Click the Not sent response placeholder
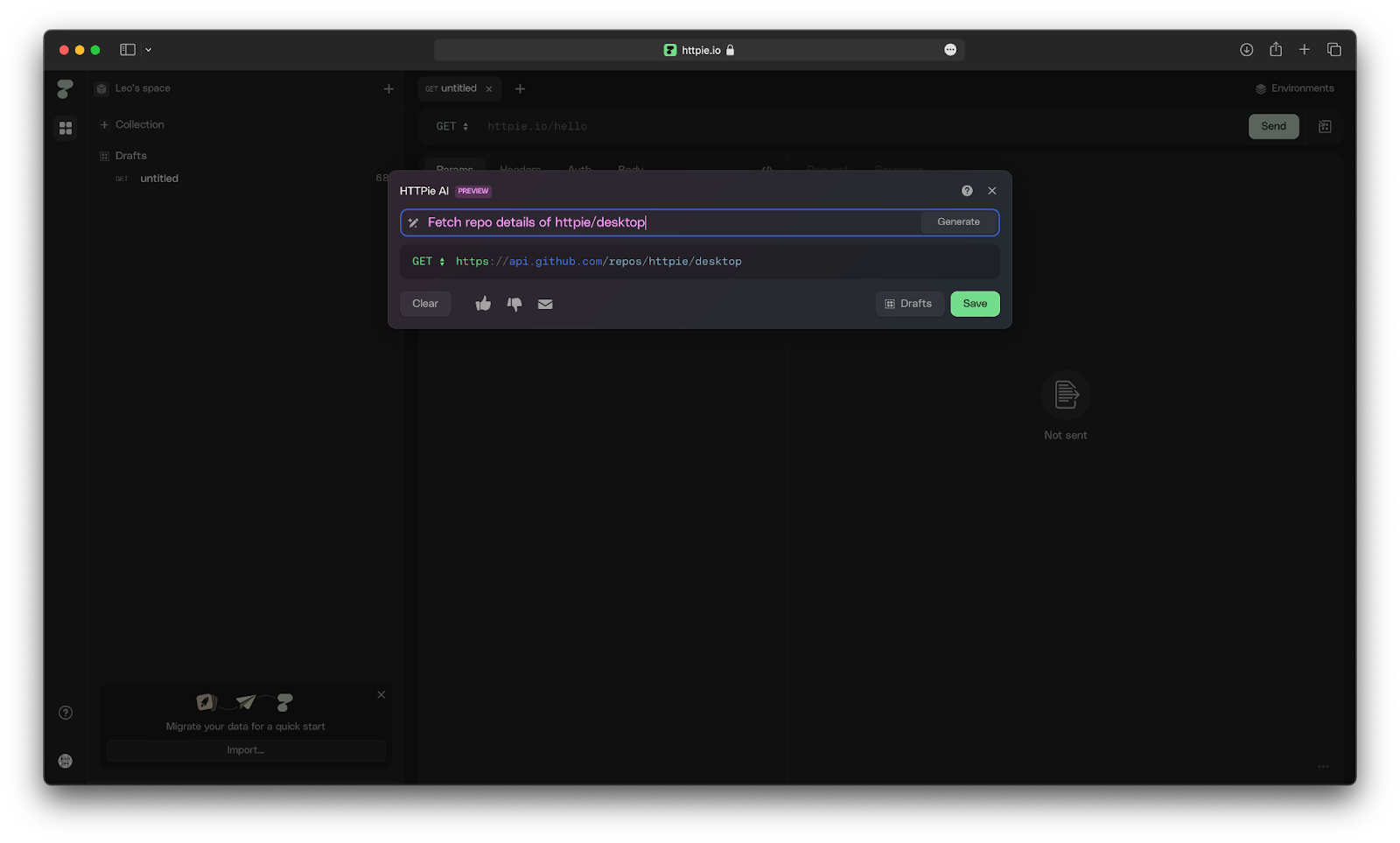This screenshot has width=1400, height=843. (1066, 406)
